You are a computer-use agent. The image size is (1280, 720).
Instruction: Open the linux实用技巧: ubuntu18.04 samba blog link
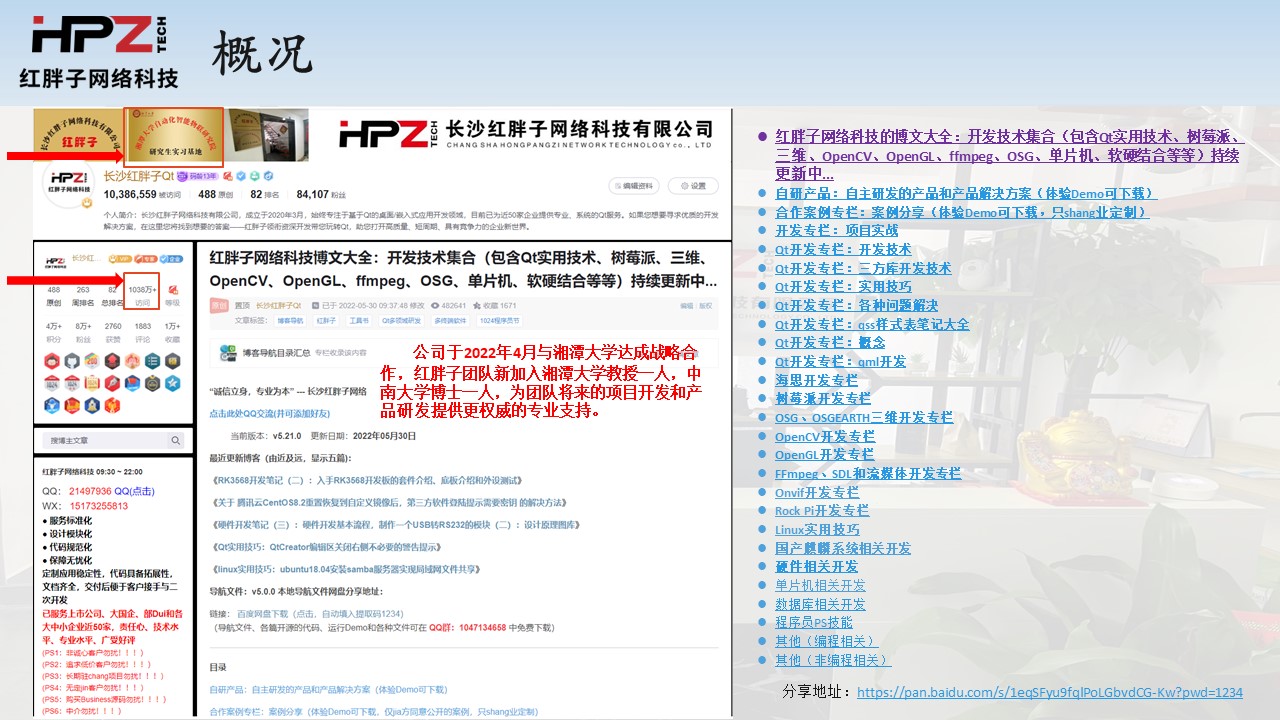346,569
